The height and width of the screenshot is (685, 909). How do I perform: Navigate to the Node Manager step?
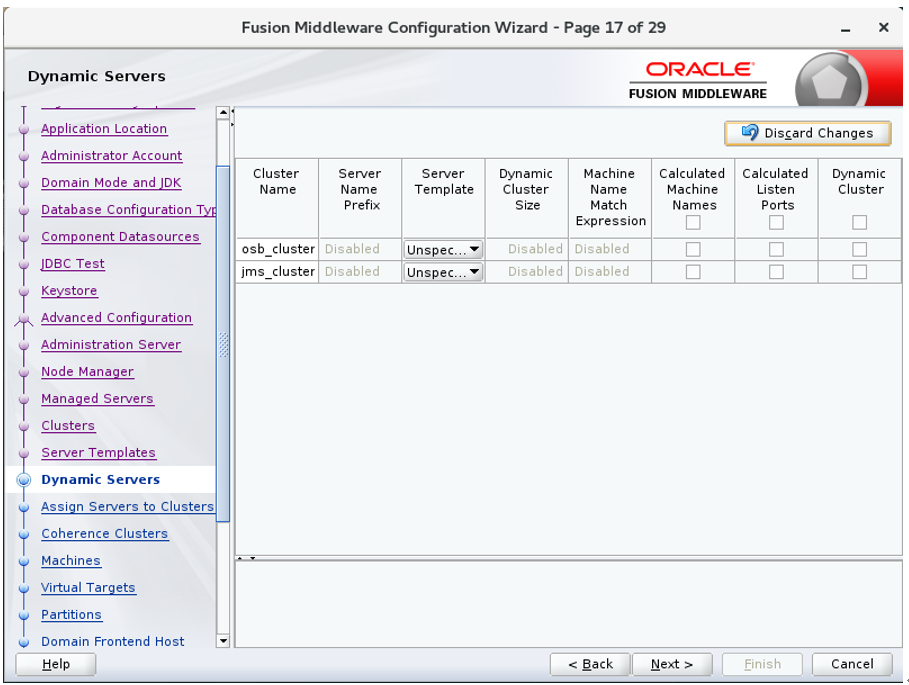[x=88, y=371]
